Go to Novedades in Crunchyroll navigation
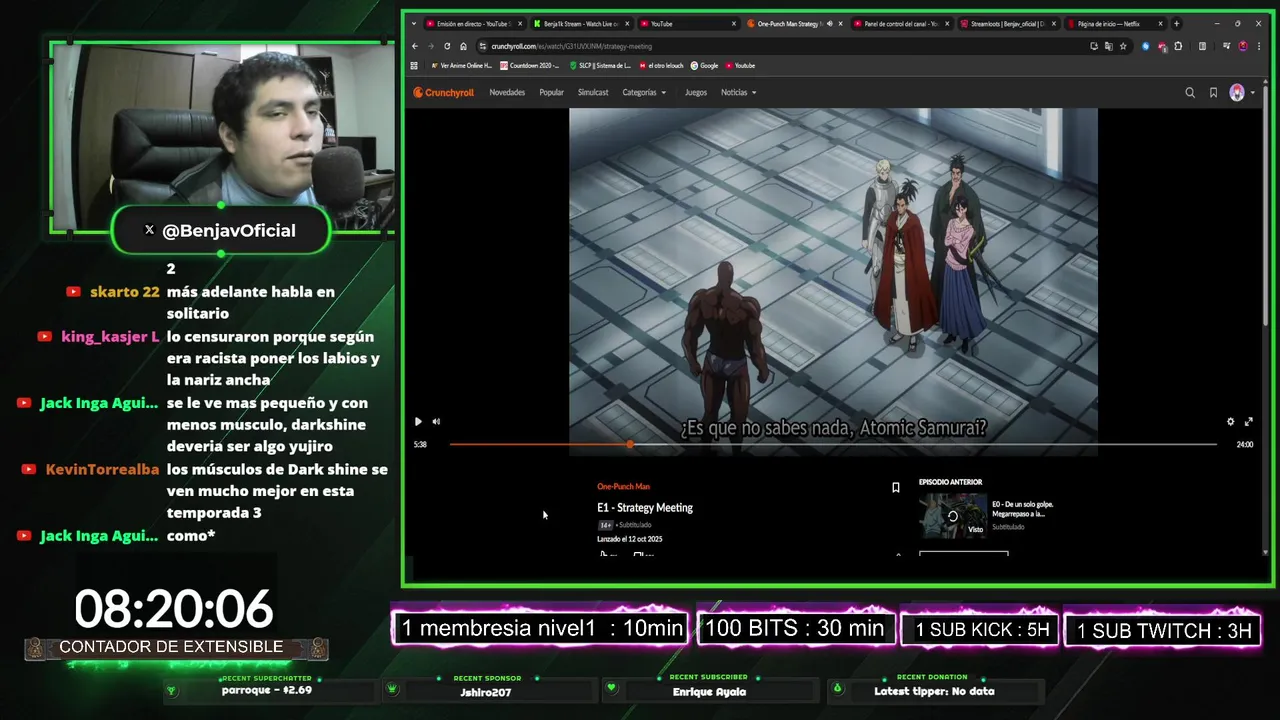 (x=507, y=92)
